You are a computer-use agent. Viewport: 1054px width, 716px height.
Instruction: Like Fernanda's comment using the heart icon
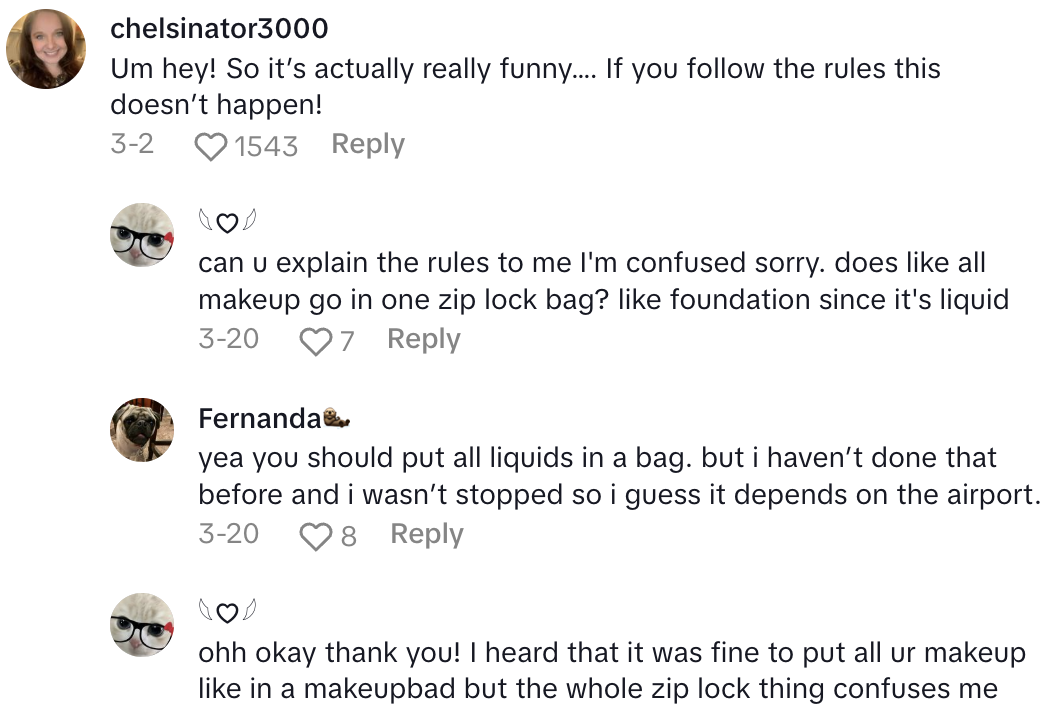[x=317, y=537]
